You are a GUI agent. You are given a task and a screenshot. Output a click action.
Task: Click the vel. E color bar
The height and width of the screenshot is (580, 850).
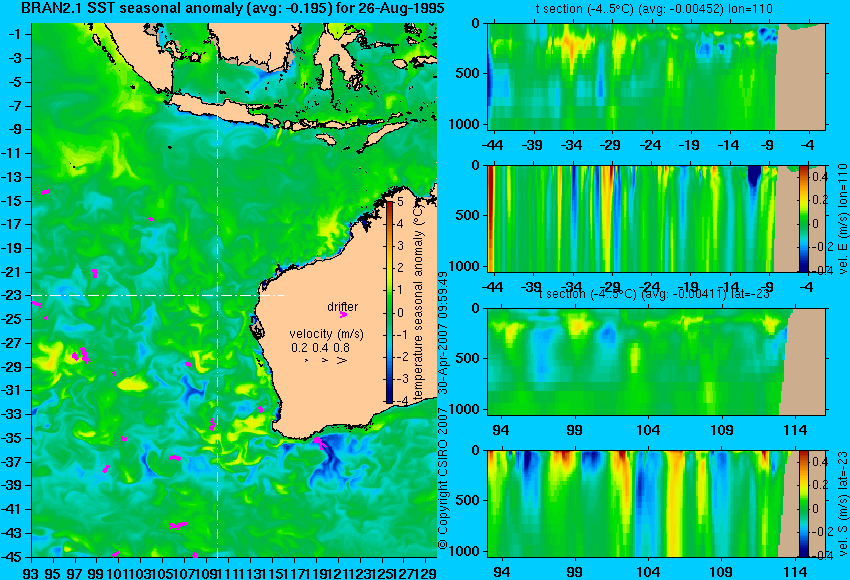tap(804, 218)
